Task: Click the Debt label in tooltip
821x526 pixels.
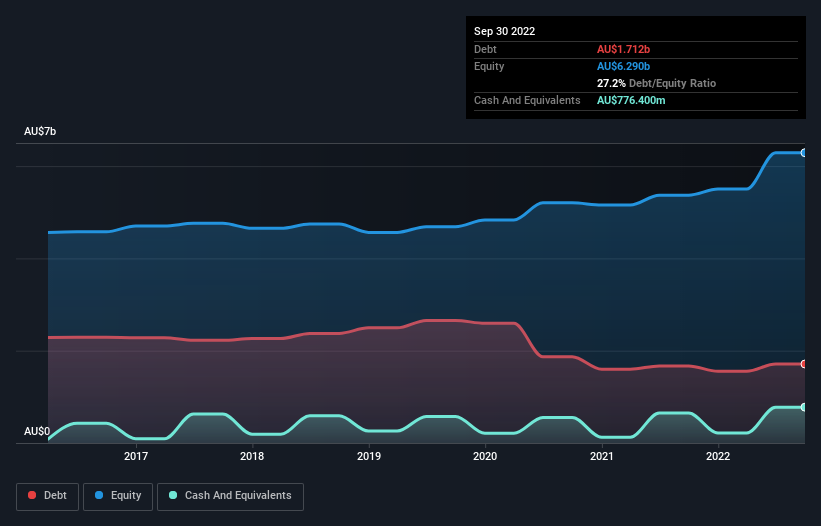Action: coord(485,49)
